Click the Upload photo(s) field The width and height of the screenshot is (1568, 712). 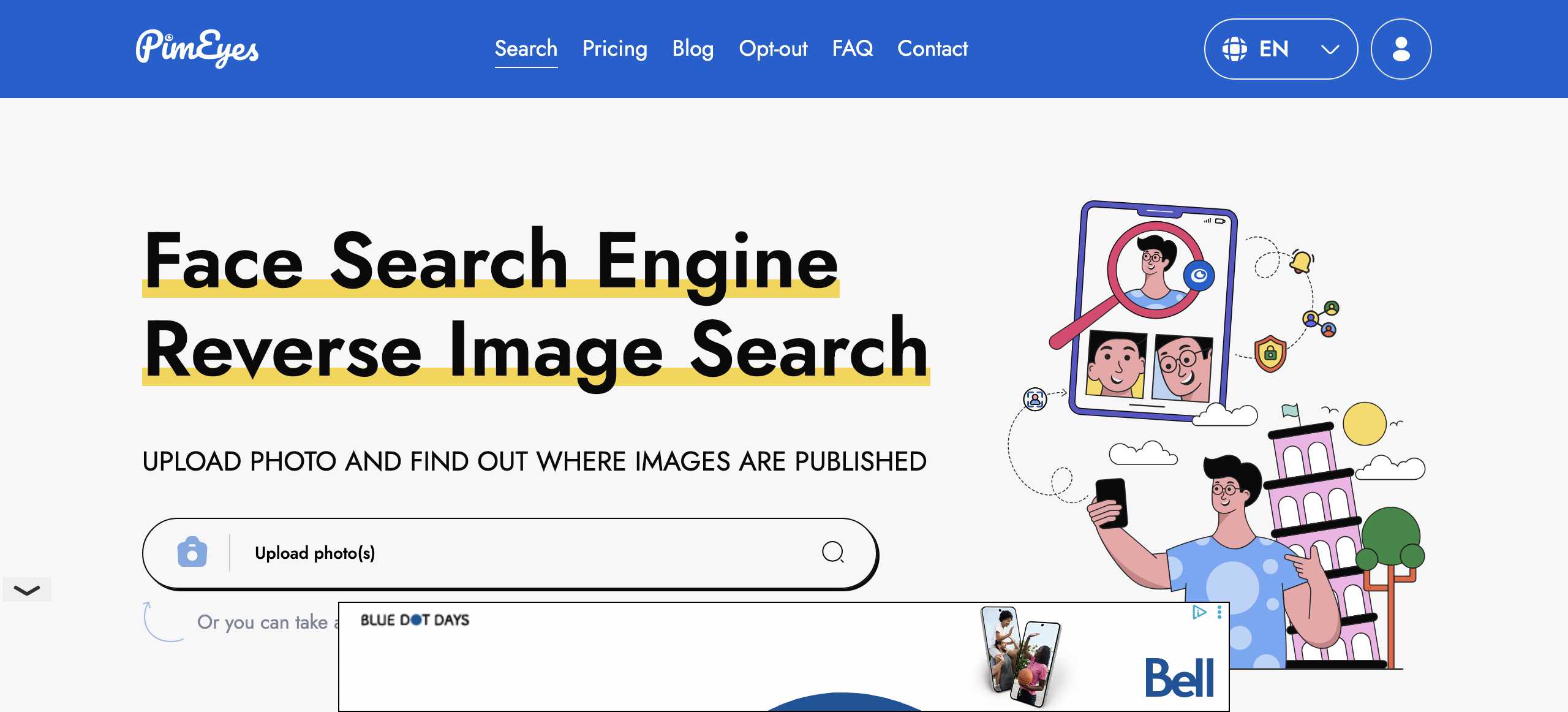click(315, 553)
